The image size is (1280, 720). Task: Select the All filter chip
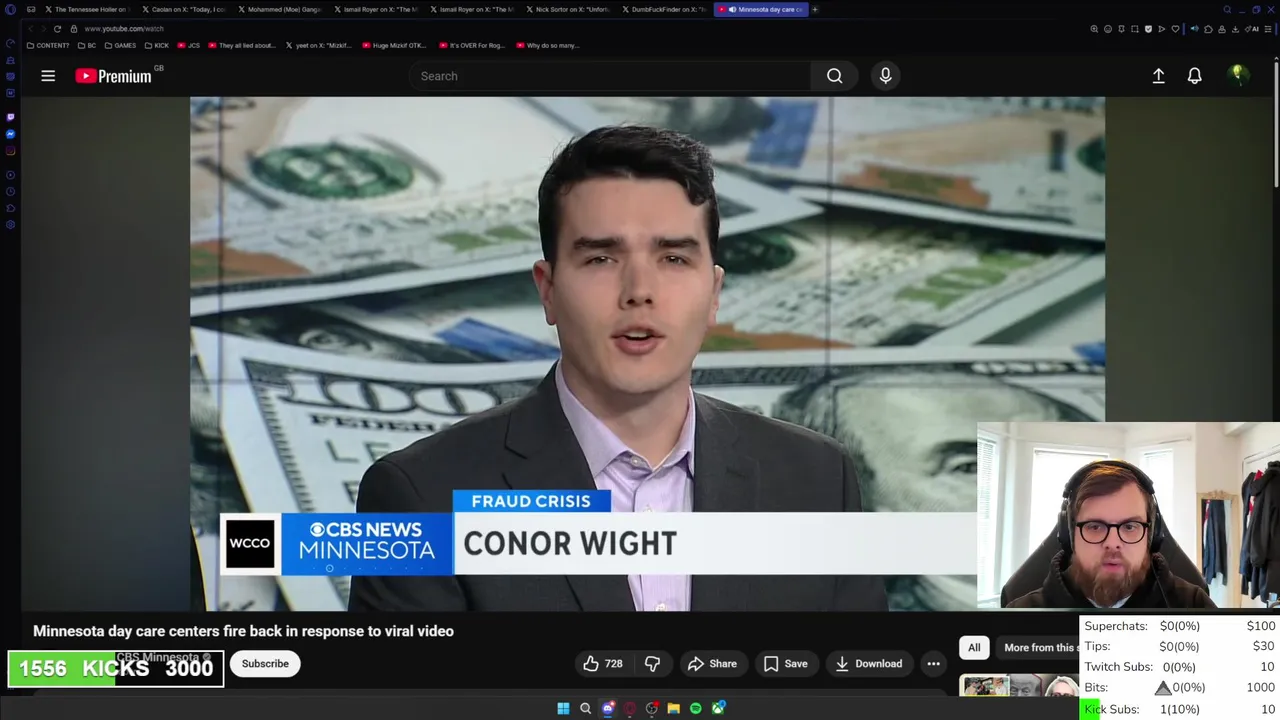(x=974, y=647)
